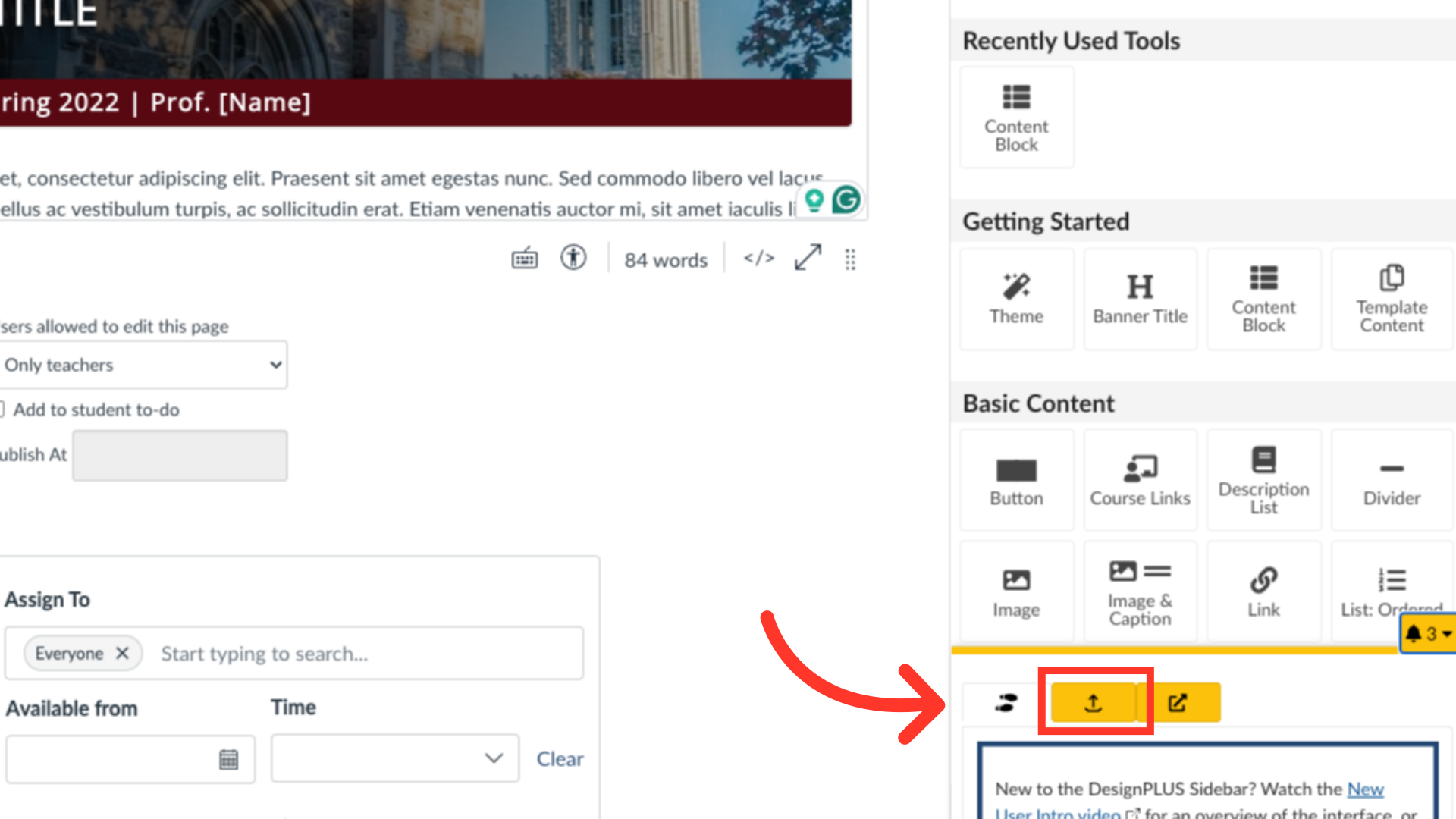Open the Image tool
1456x819 pixels.
pos(1016,591)
